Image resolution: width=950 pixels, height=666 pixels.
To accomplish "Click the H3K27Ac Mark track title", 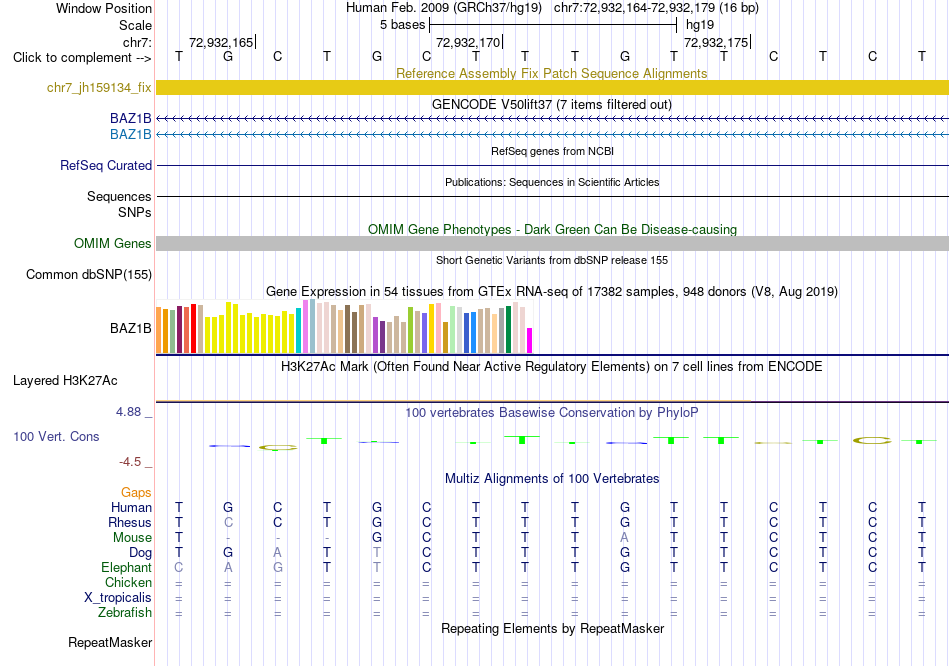I will [552, 367].
